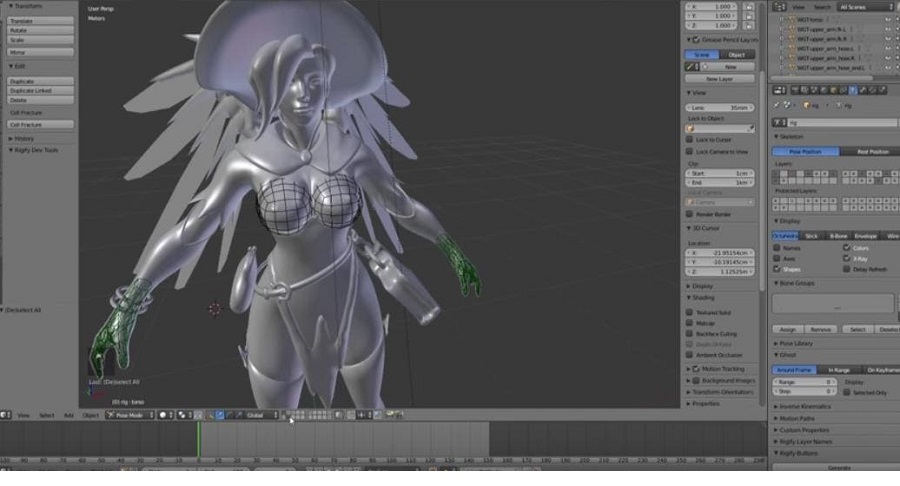The image size is (900, 486).
Task: Open the Select menu in viewport header
Action: point(46,415)
